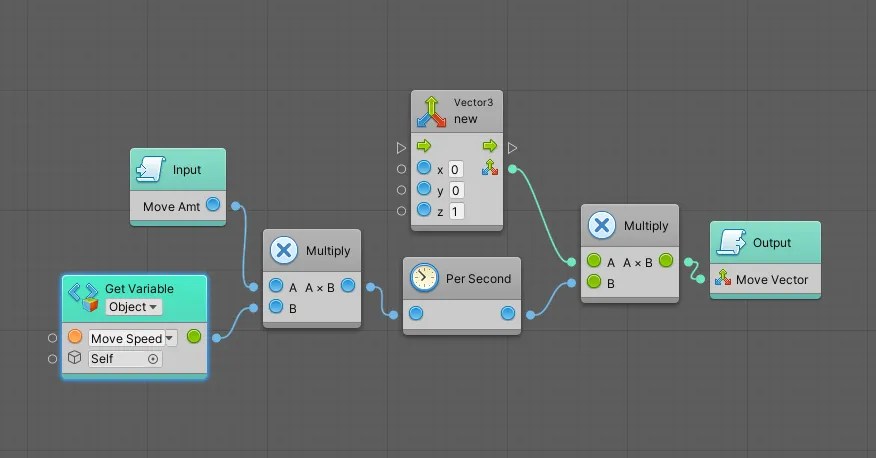876x458 pixels.
Task: Click the Get Variable node icon
Action: [83, 297]
